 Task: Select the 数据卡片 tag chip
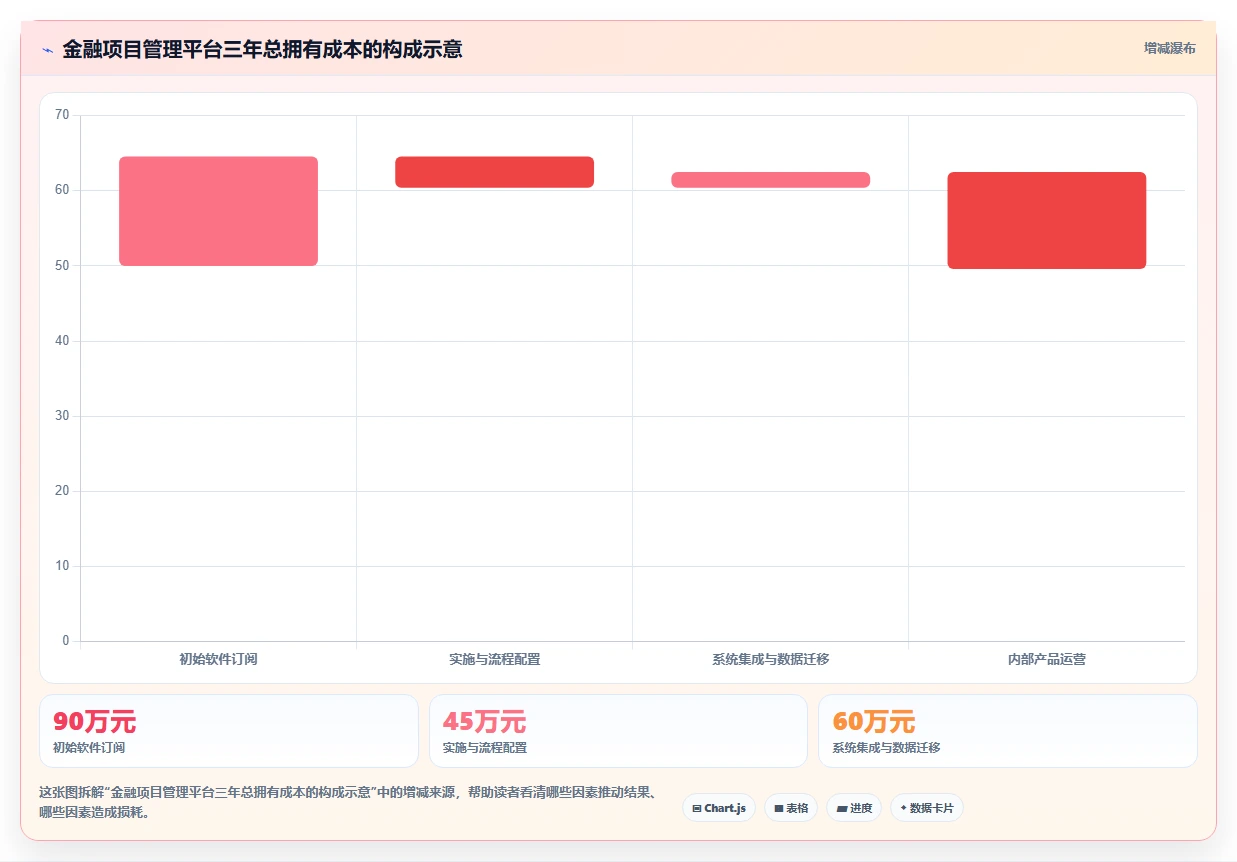[927, 808]
